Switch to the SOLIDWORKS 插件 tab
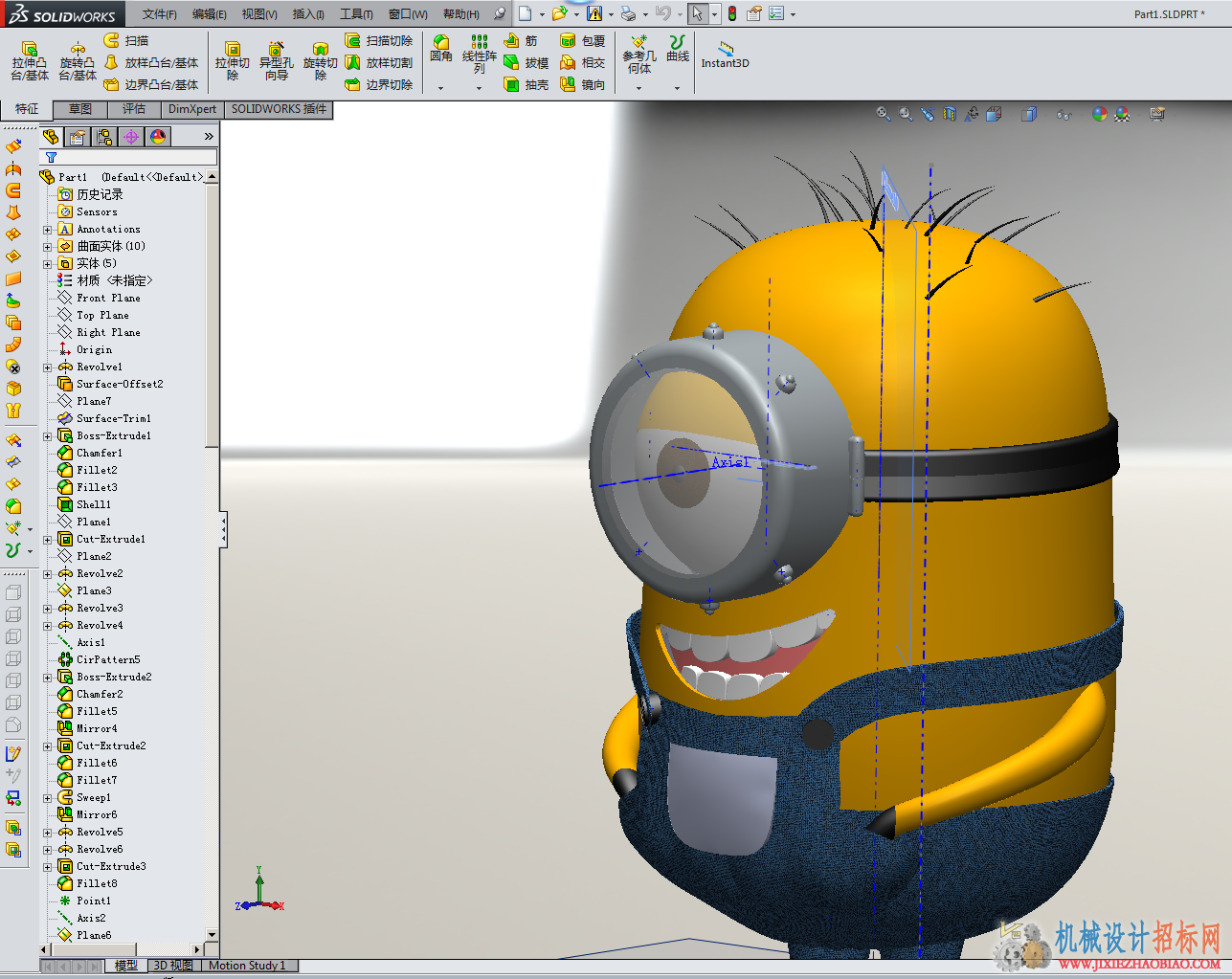This screenshot has width=1232, height=979. coord(279,109)
